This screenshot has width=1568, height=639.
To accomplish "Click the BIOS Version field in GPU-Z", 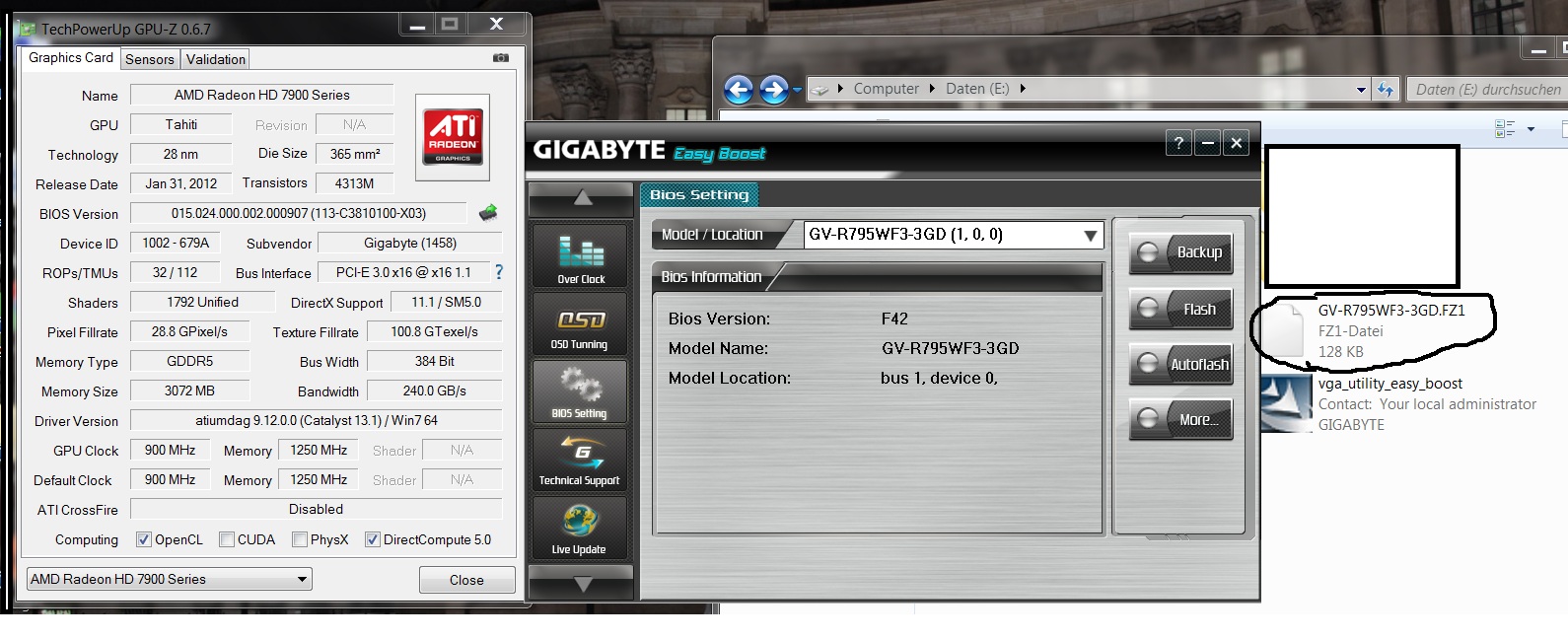I will 299,213.
